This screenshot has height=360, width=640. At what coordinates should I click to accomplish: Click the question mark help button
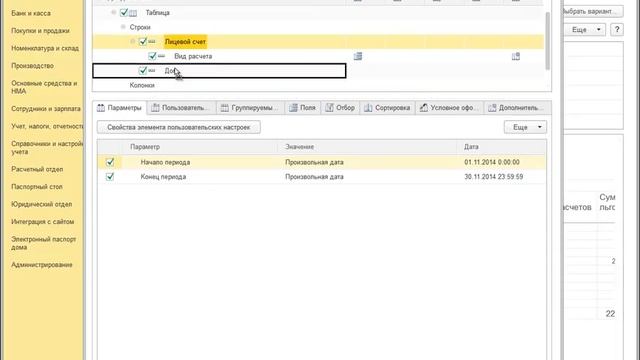(x=617, y=30)
